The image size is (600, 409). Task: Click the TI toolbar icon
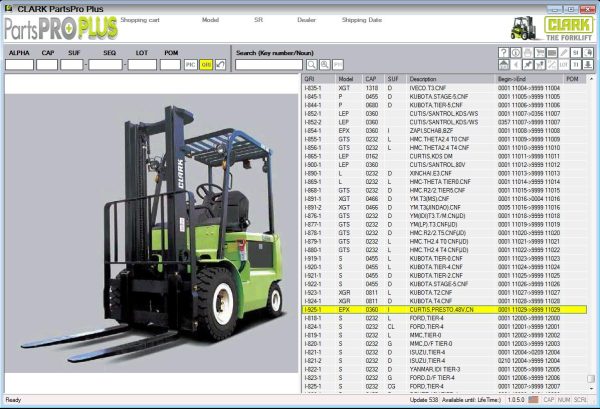click(576, 65)
